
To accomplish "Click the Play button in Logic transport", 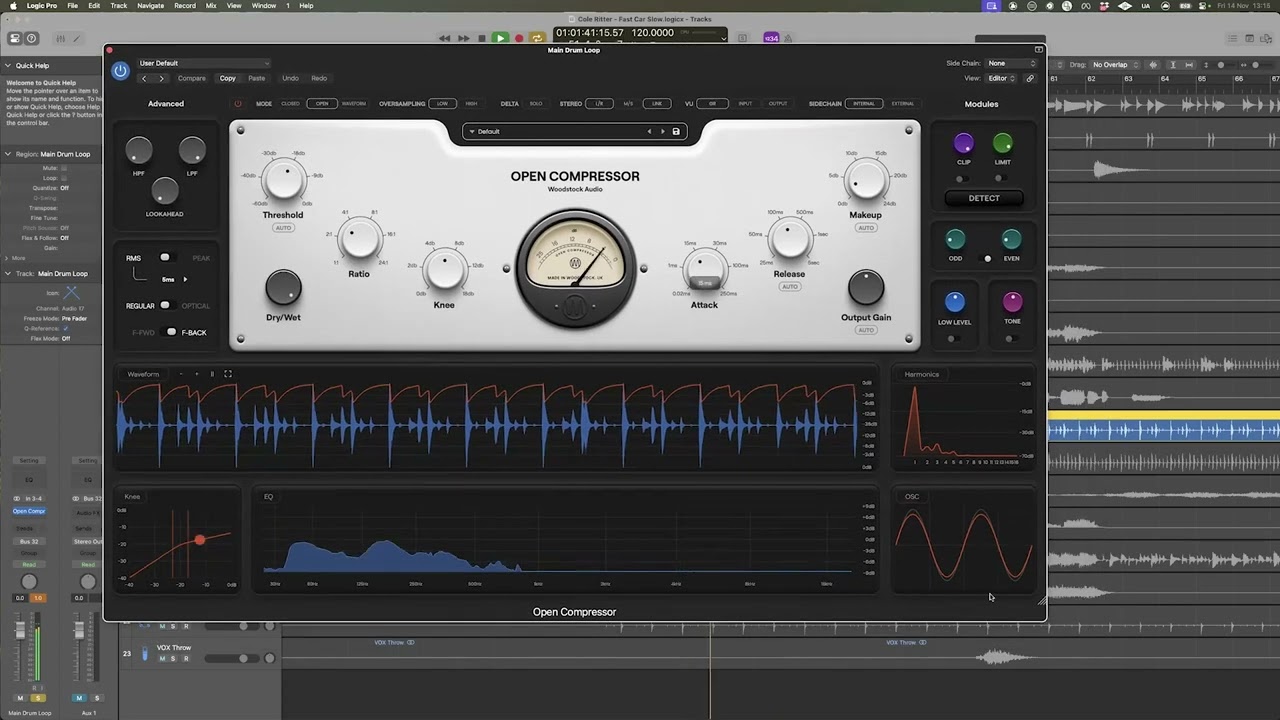I will pos(500,38).
